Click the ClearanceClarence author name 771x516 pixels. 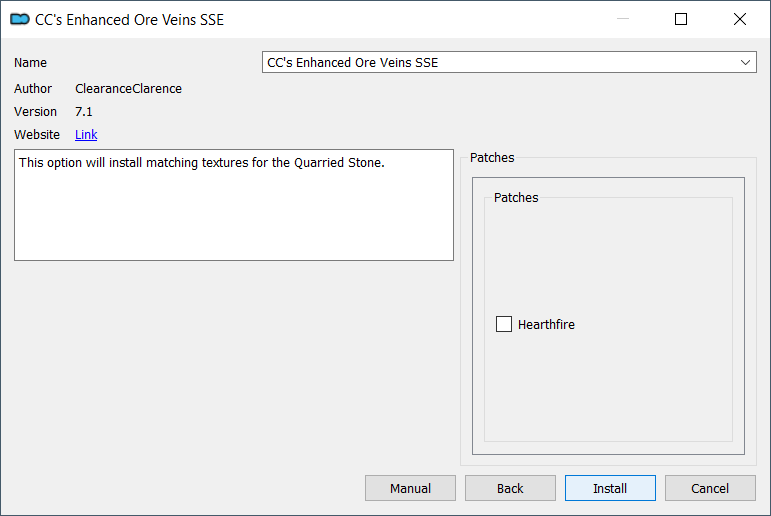(x=128, y=89)
